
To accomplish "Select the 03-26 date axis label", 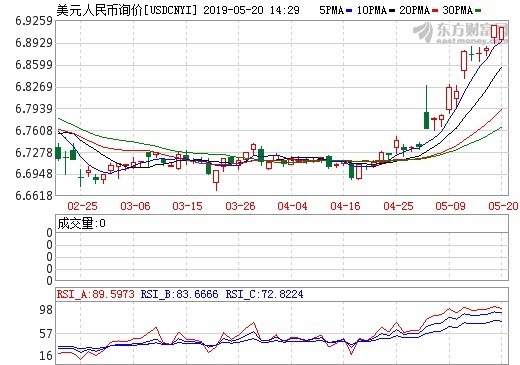I will coord(240,206).
